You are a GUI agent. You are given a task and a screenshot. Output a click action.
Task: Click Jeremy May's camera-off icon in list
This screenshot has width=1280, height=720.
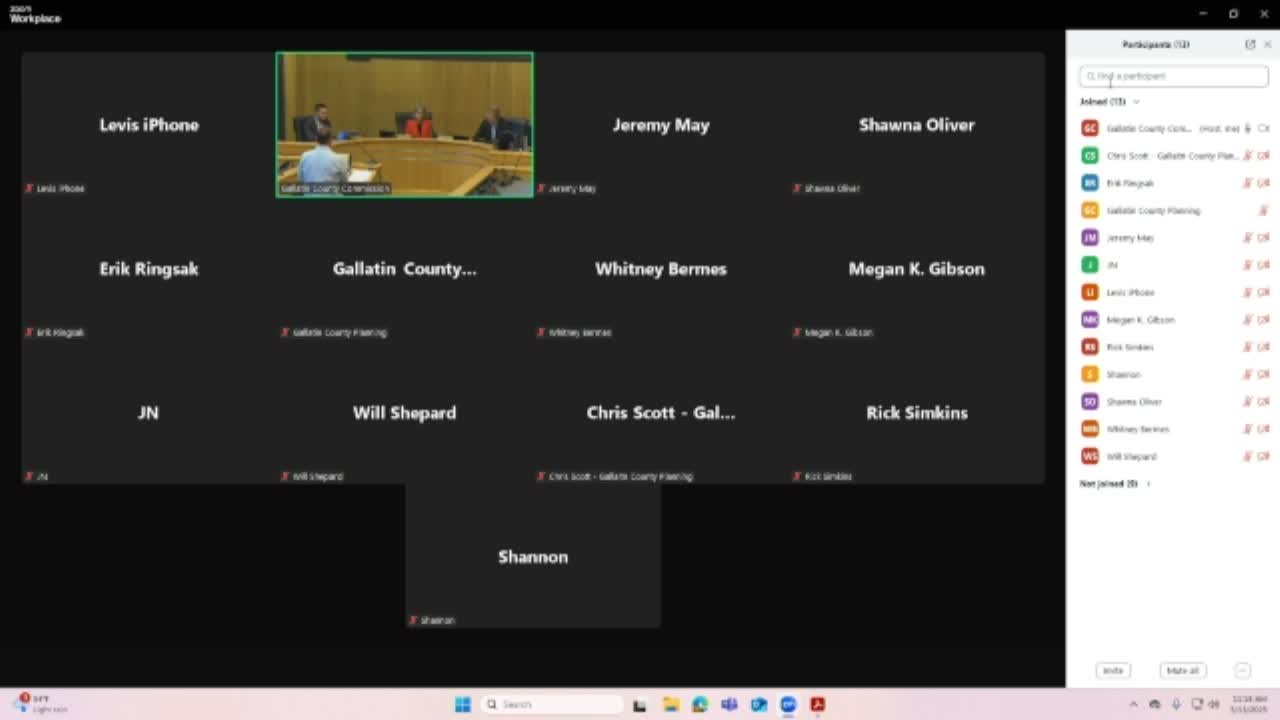(x=1263, y=238)
